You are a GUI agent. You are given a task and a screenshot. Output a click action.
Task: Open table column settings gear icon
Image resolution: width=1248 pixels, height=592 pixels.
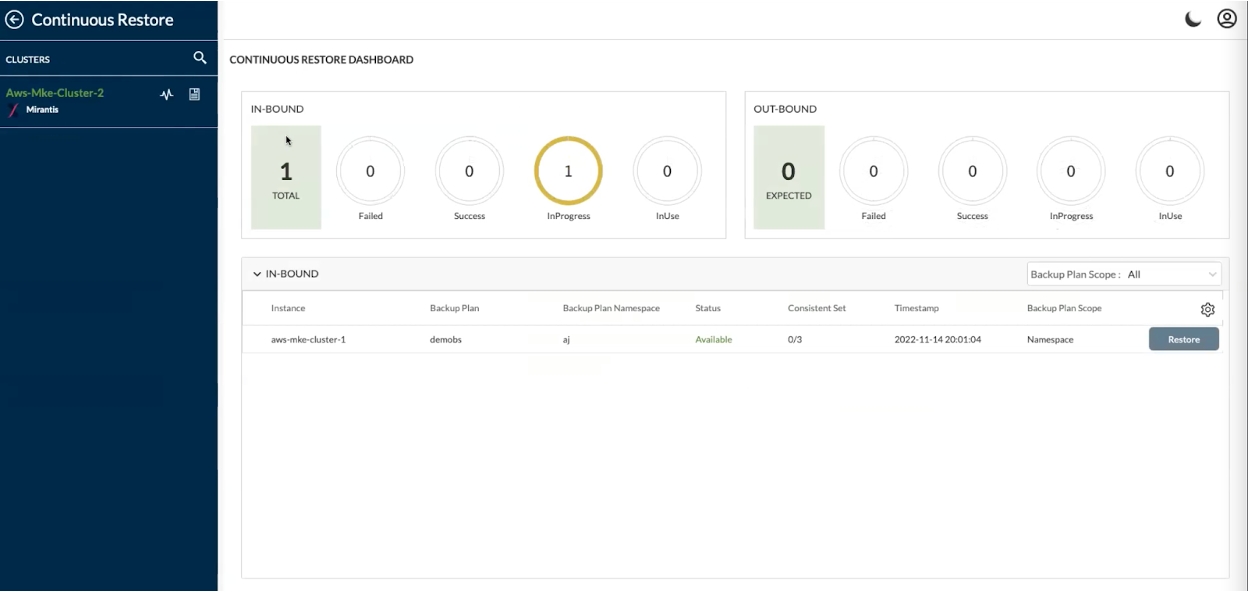point(1207,310)
